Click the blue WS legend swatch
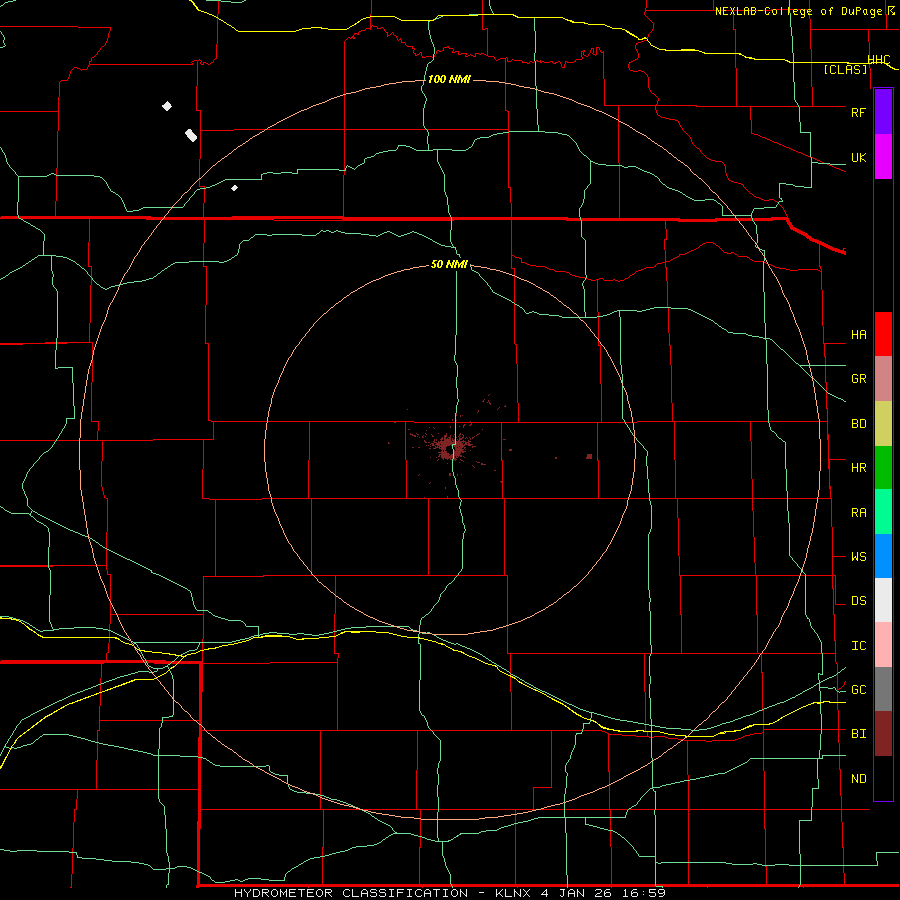Image resolution: width=900 pixels, height=900 pixels. click(883, 556)
